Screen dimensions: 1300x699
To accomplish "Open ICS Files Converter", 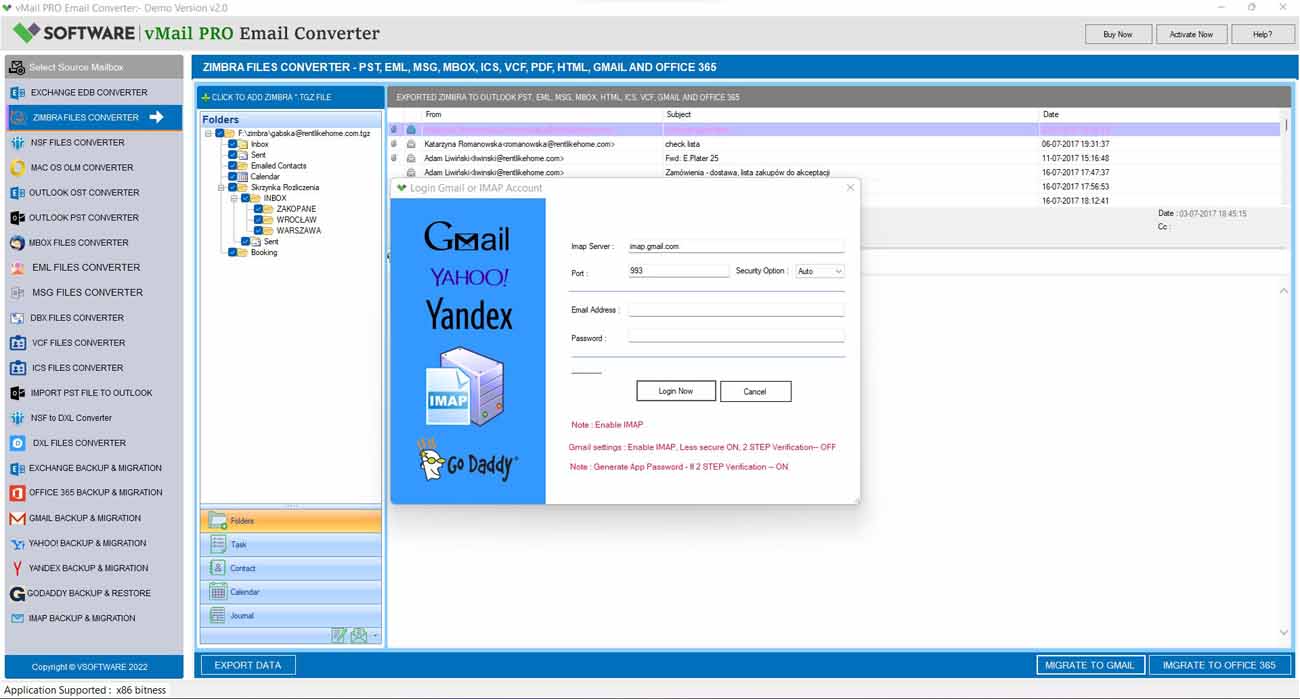I will pyautogui.click(x=94, y=367).
